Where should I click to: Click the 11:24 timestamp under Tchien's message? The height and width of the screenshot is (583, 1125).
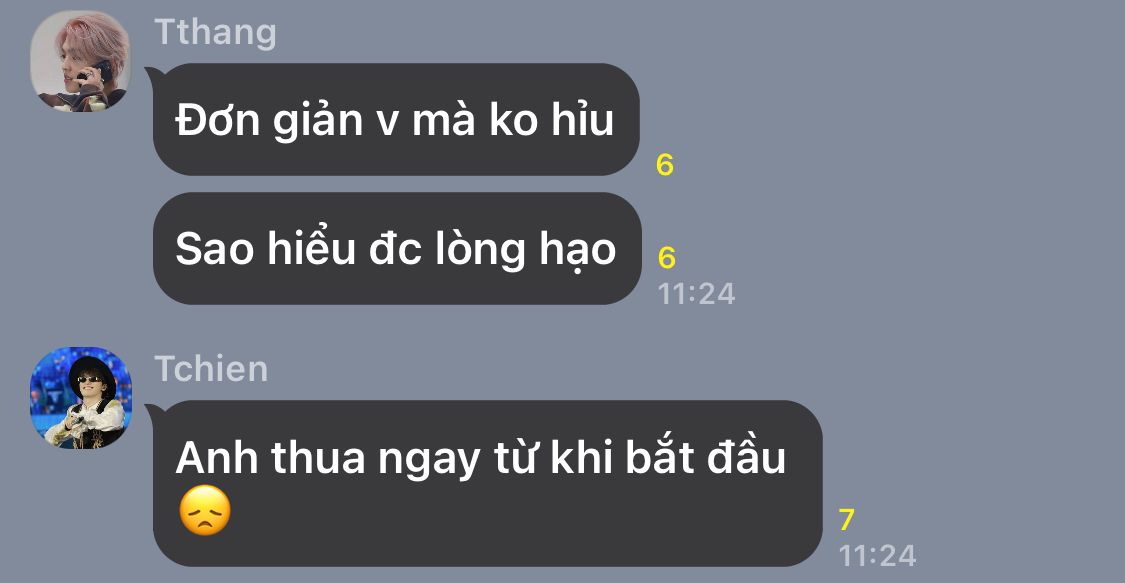point(877,556)
